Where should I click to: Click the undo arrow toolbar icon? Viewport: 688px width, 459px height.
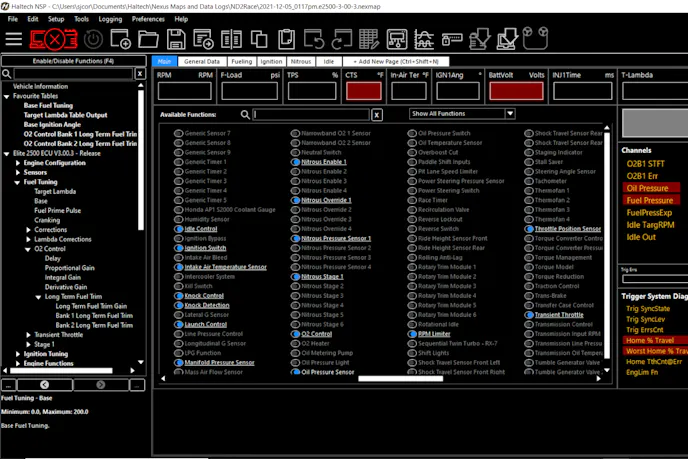(314, 40)
